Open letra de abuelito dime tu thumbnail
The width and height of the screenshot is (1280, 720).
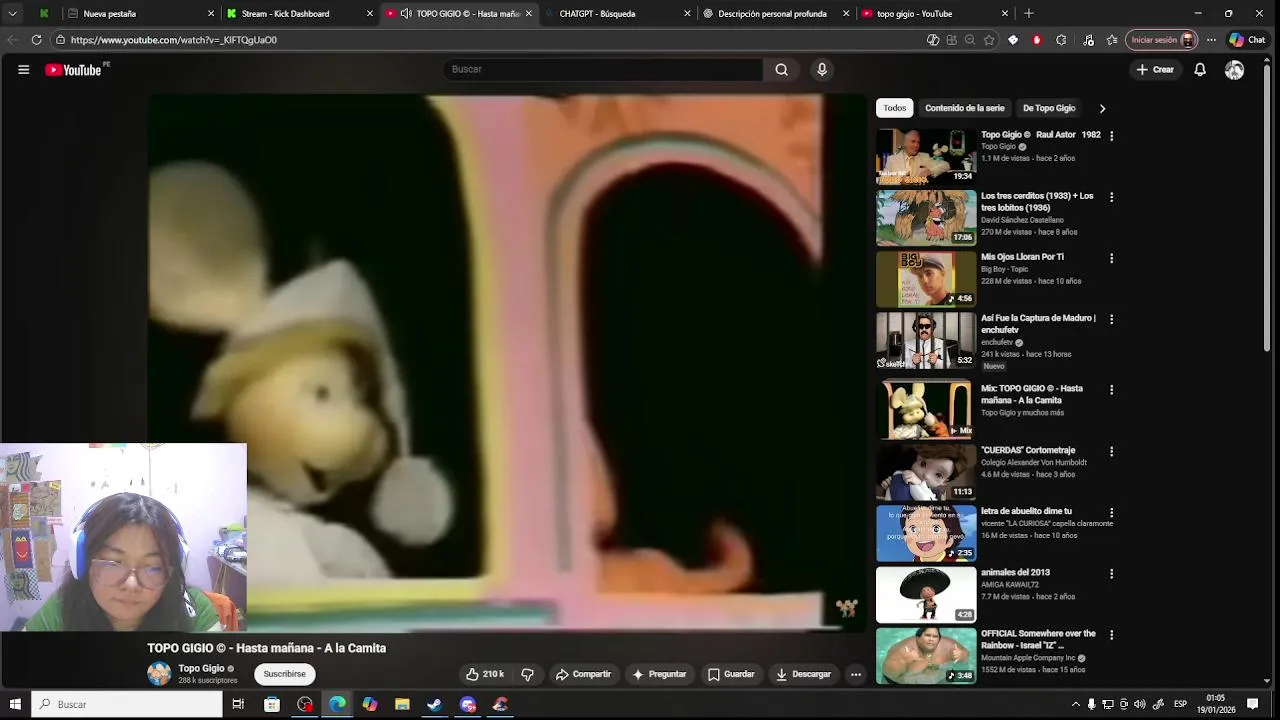point(926,533)
